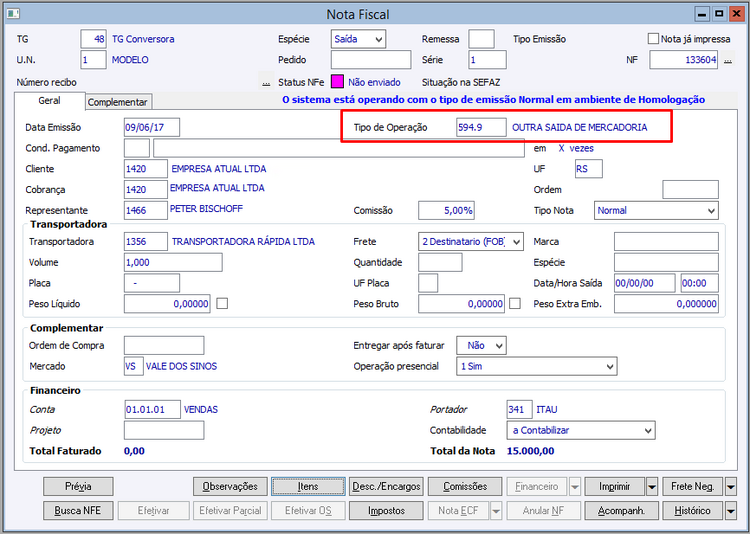Screen dimensions: 750x534
Task: Click the Peso Extra Emb. field
Action: click(666, 304)
